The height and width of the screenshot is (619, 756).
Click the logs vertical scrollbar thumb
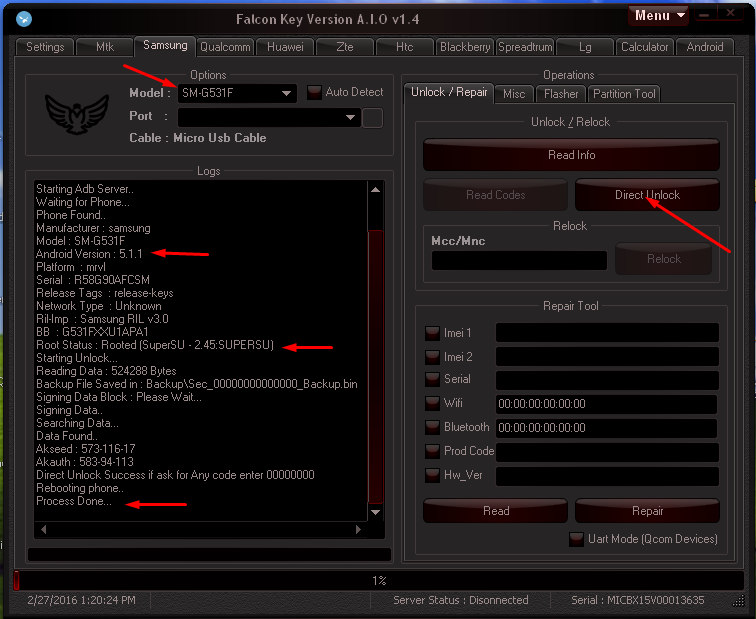pos(376,366)
